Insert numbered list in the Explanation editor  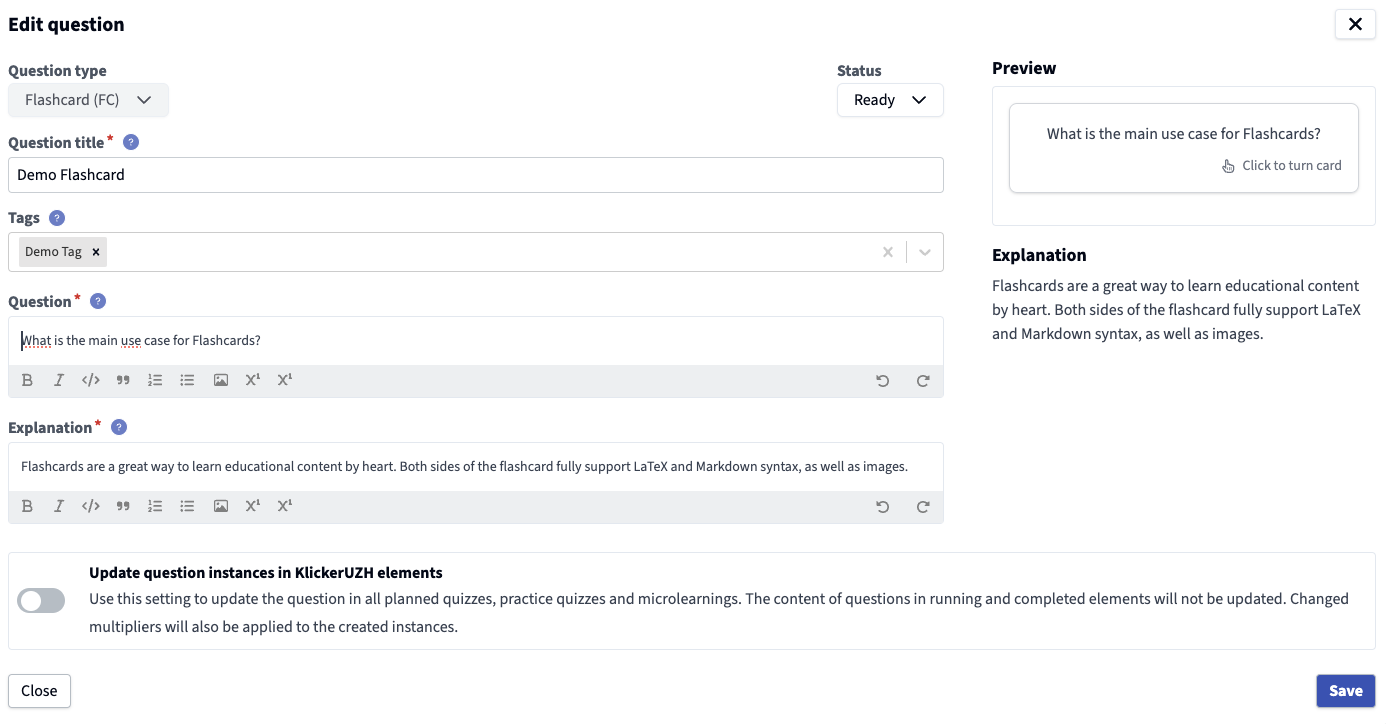pos(155,506)
